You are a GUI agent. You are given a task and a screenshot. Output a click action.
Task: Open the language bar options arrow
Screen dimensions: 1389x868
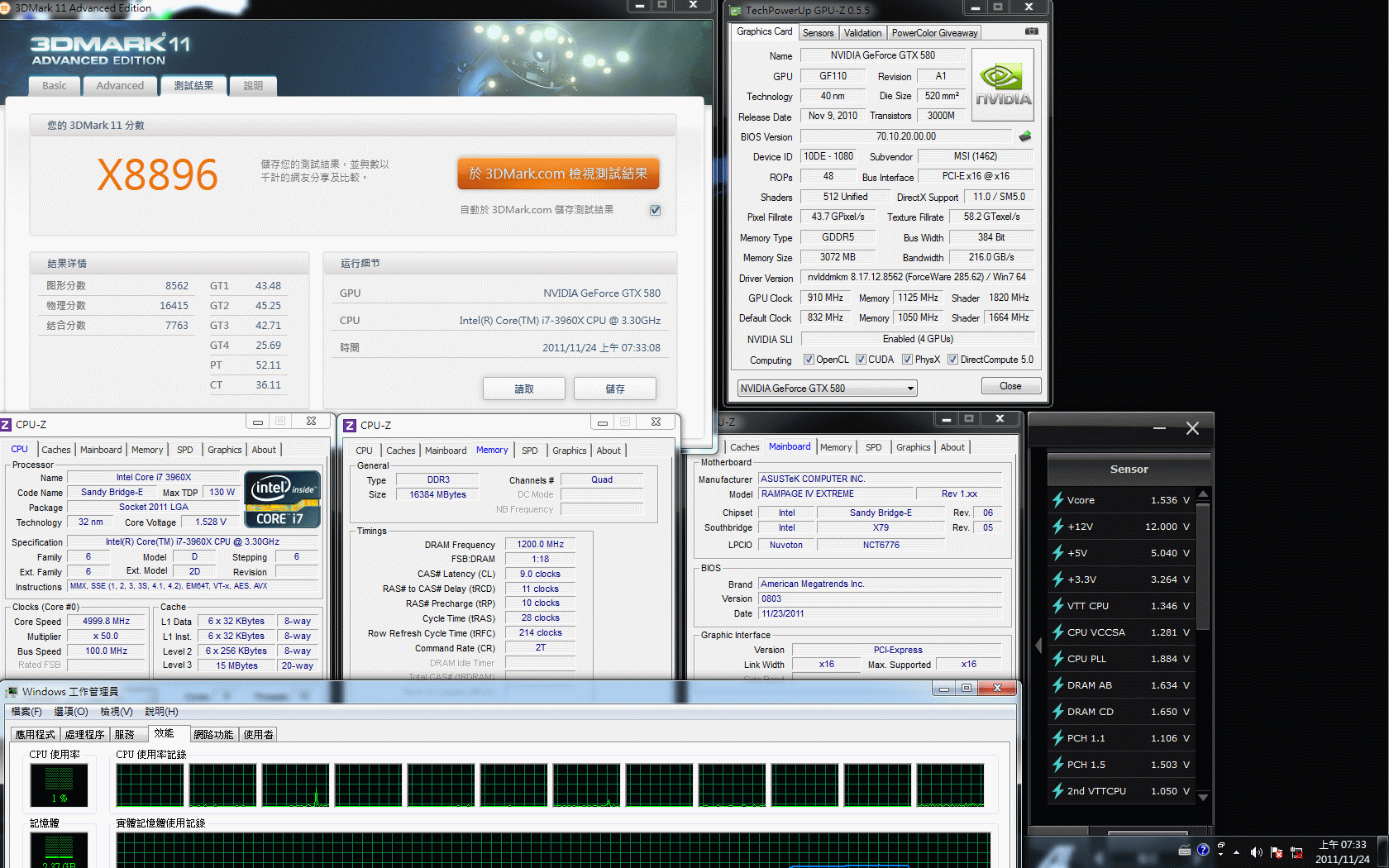click(x=1220, y=853)
